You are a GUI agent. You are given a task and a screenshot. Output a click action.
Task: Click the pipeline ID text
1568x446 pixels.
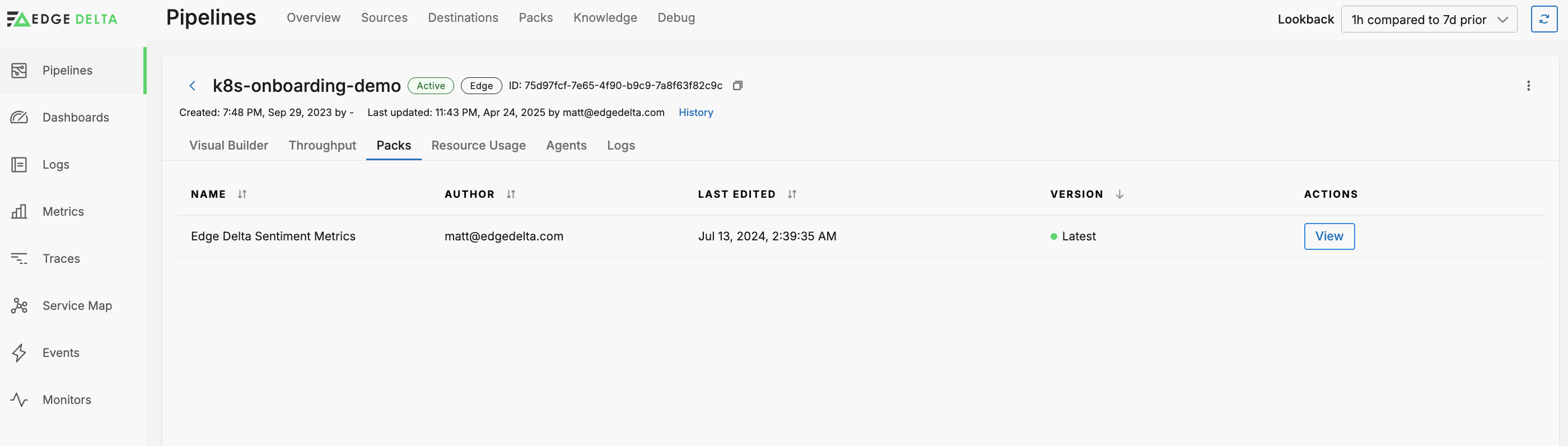point(615,86)
